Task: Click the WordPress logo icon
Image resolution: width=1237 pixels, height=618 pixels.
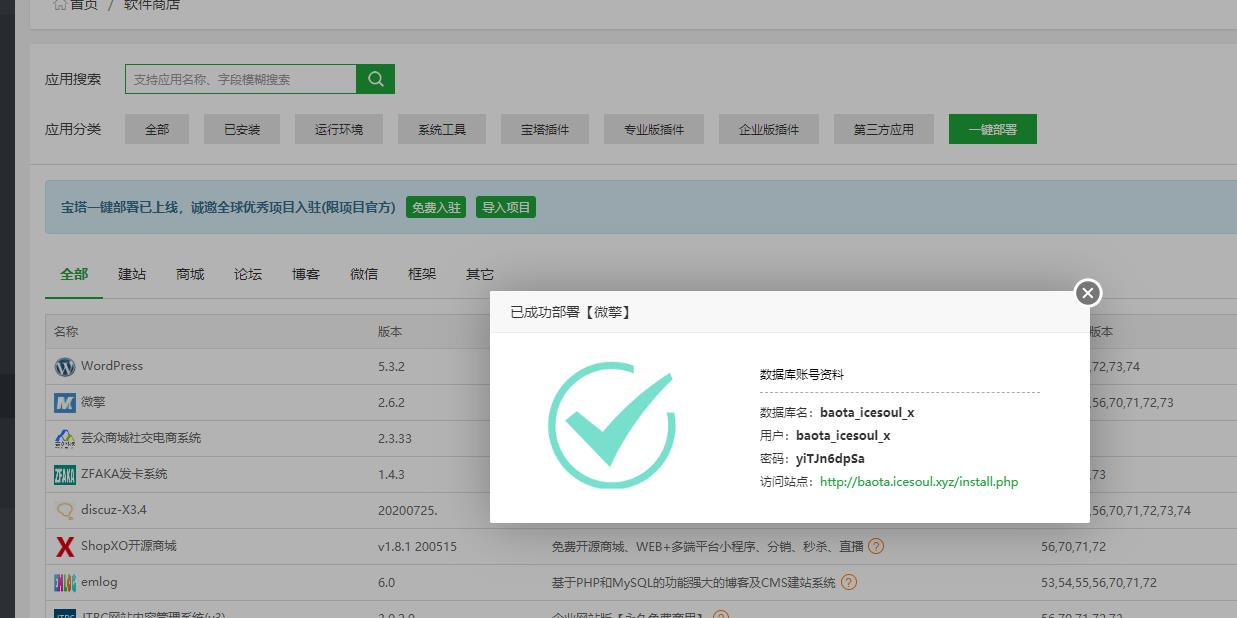Action: tap(65, 367)
